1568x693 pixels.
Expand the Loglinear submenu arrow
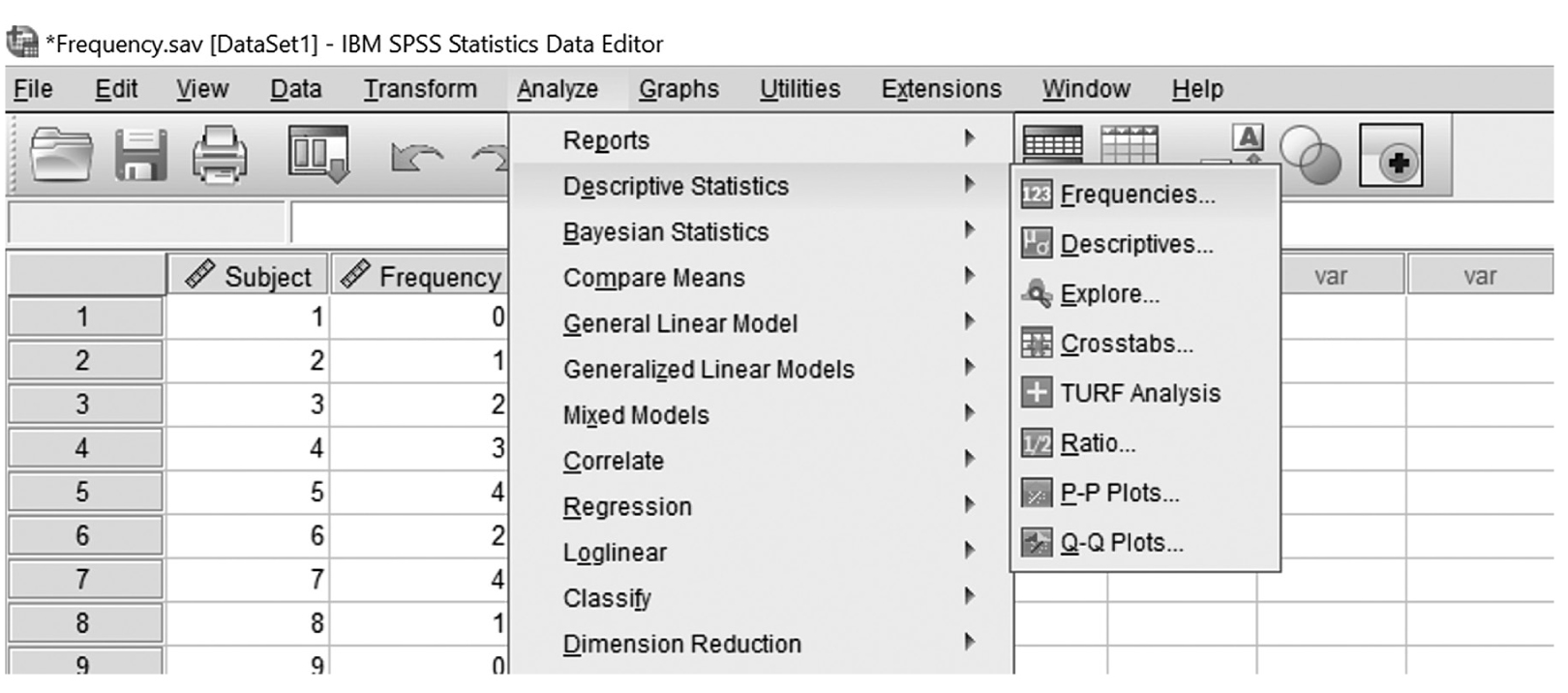tap(969, 551)
